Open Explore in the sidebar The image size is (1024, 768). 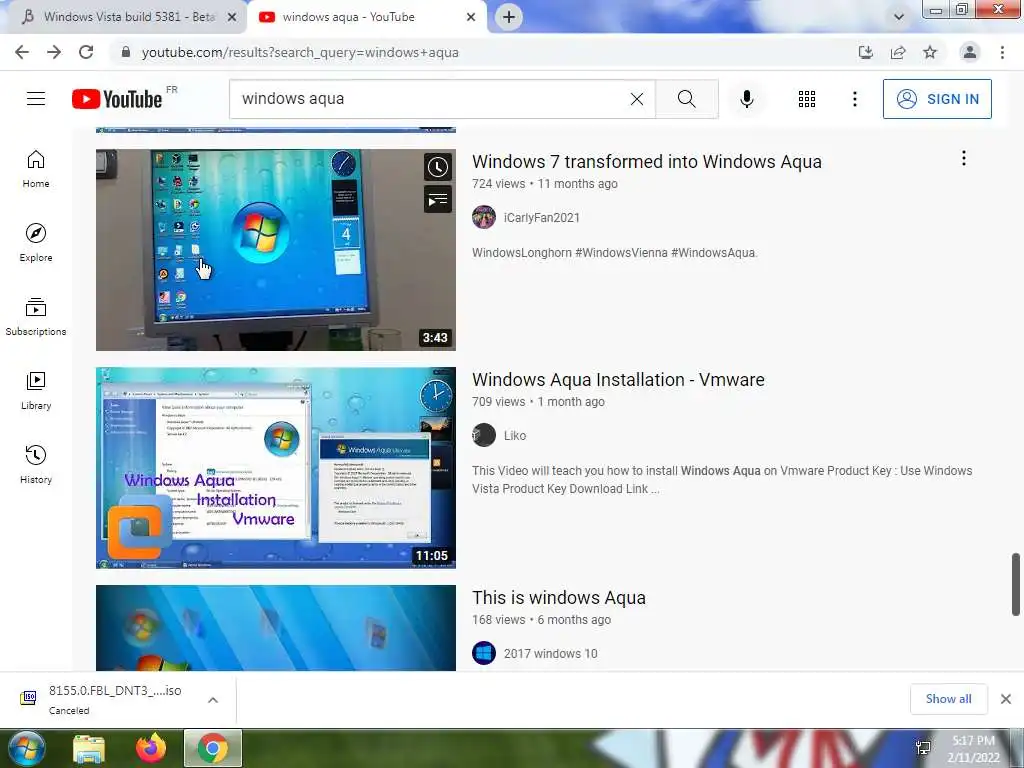pos(36,243)
